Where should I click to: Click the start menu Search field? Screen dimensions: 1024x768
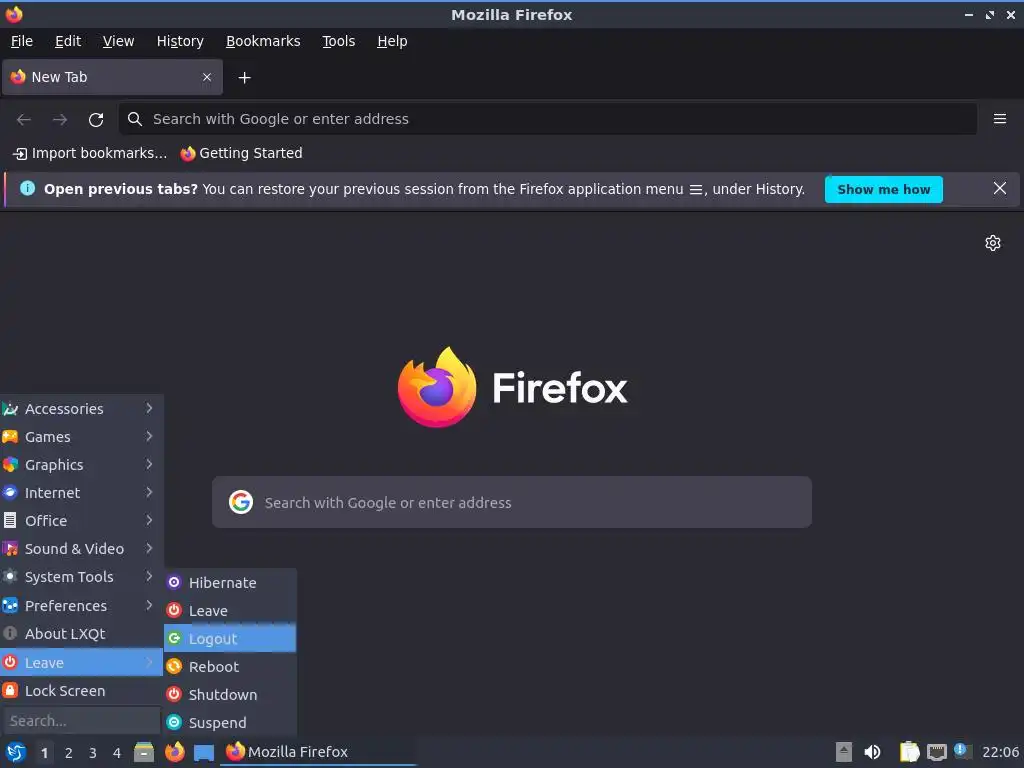[82, 721]
